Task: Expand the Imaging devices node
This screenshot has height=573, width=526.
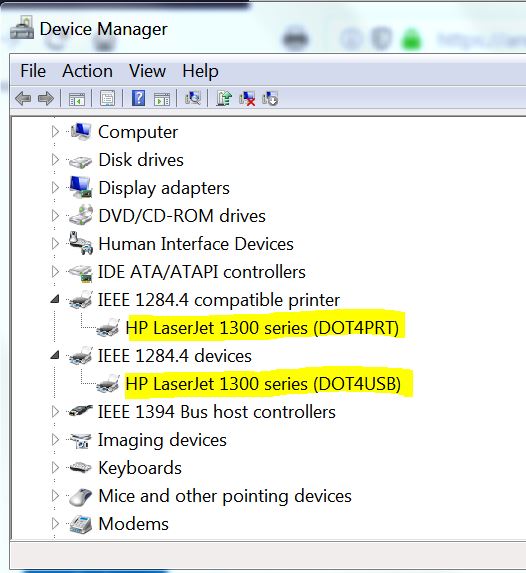Action: (x=55, y=440)
